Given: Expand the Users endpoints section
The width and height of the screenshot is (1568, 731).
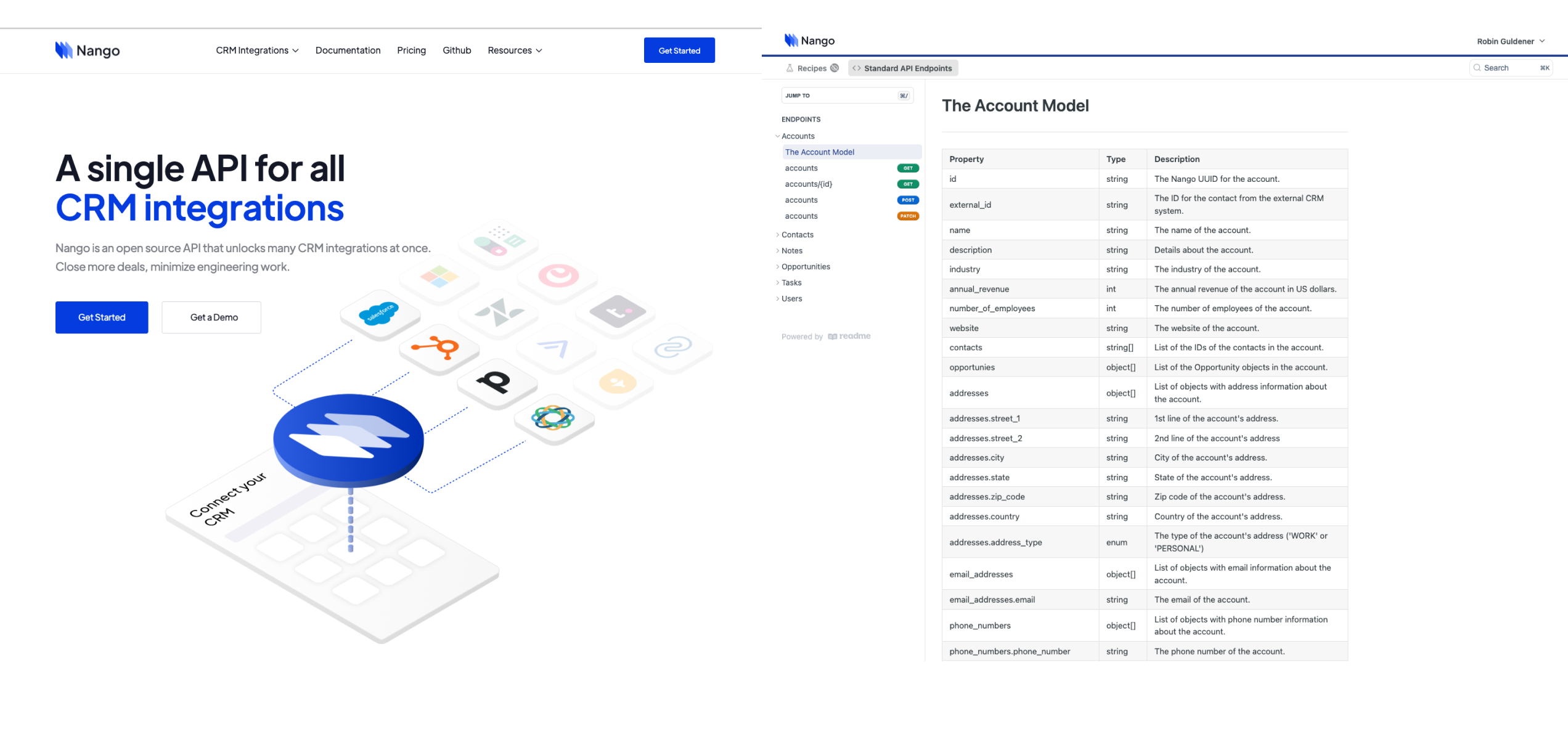Looking at the screenshot, I should coord(791,298).
